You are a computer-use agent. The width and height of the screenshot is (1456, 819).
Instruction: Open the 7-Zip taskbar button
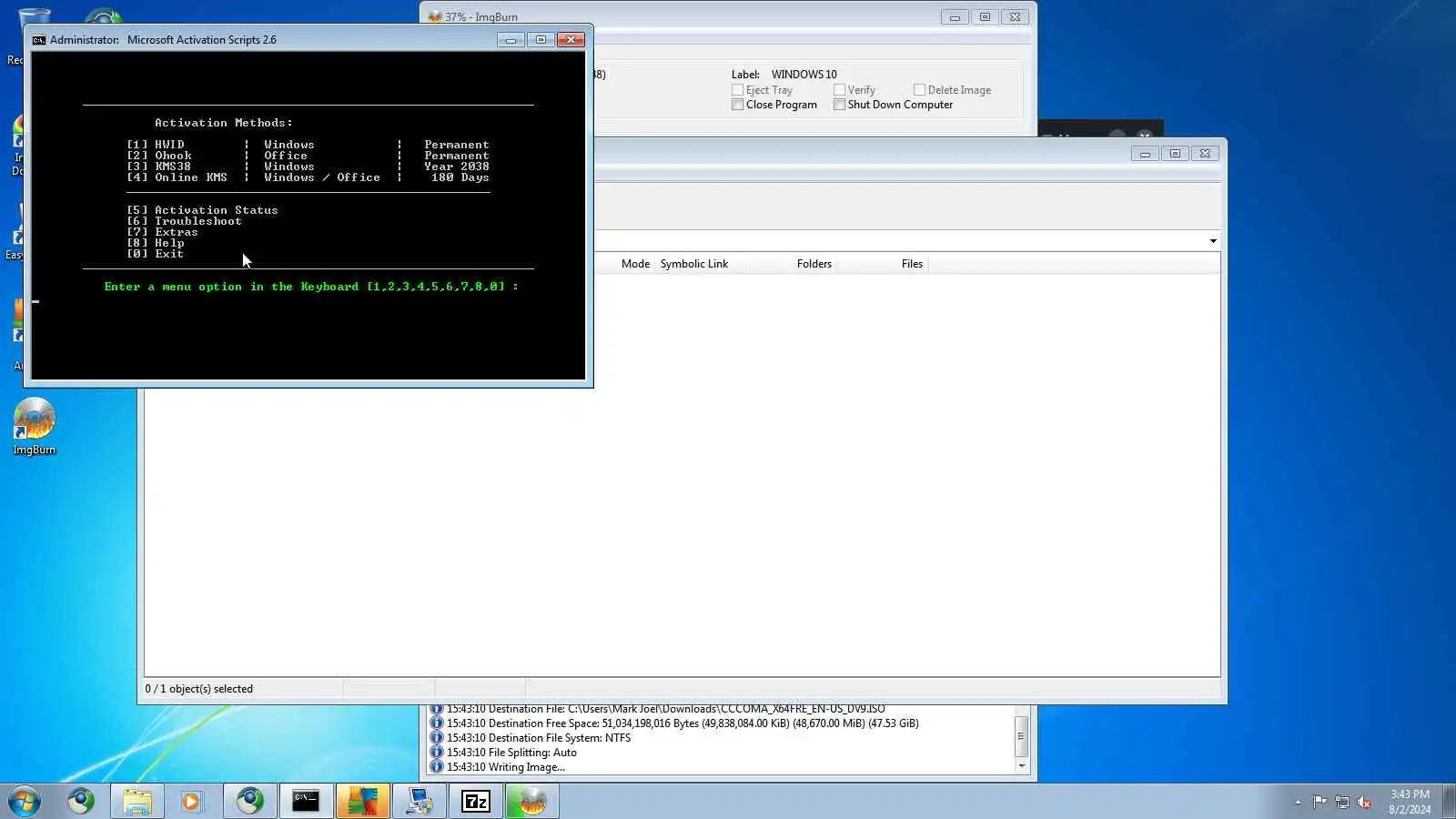475,802
